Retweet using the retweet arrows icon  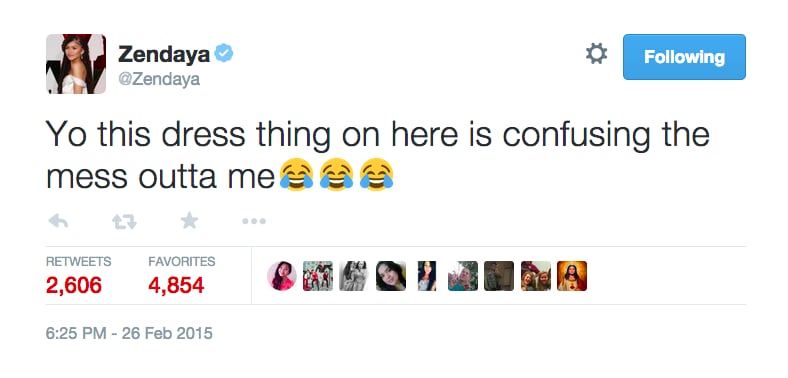124,221
